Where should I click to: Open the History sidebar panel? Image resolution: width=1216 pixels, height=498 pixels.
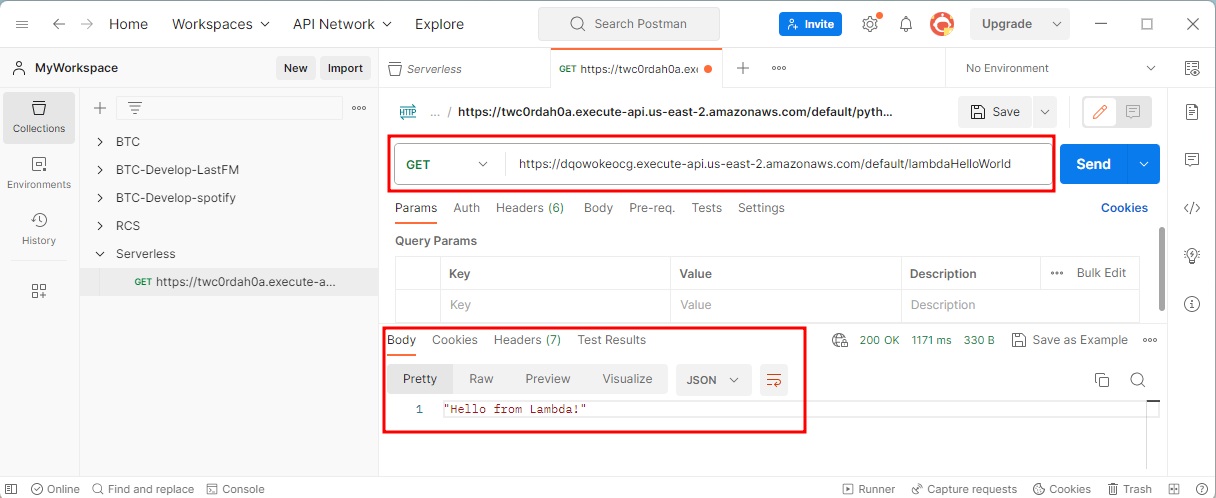[x=39, y=229]
